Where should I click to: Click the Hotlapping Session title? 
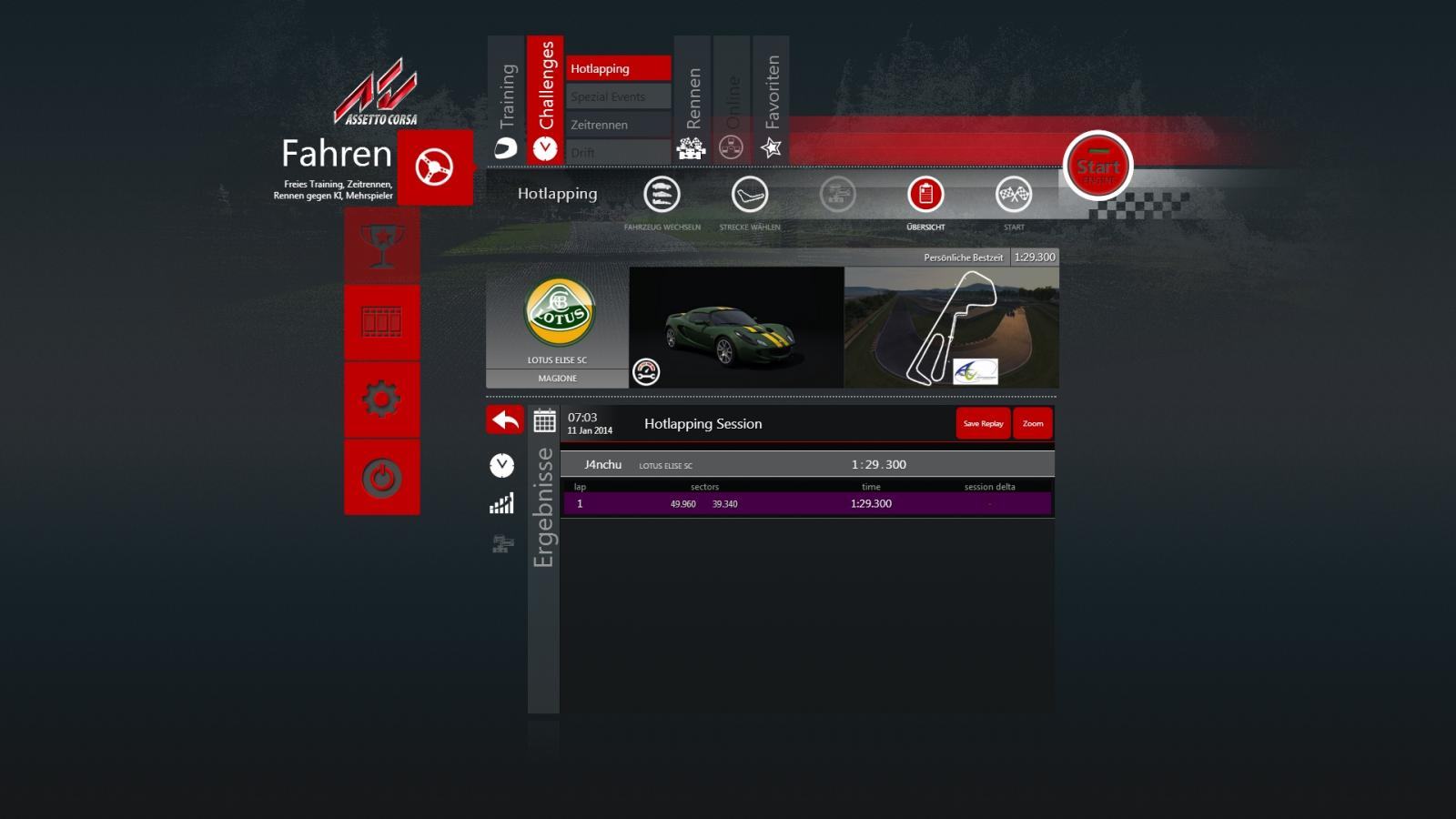pyautogui.click(x=703, y=424)
